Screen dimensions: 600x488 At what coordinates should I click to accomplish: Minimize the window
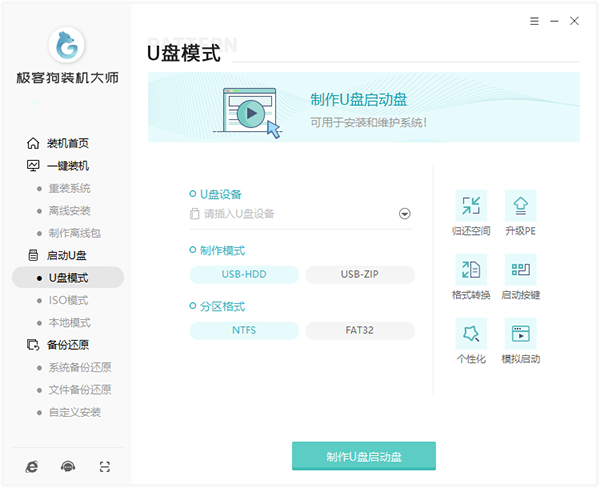click(x=554, y=21)
